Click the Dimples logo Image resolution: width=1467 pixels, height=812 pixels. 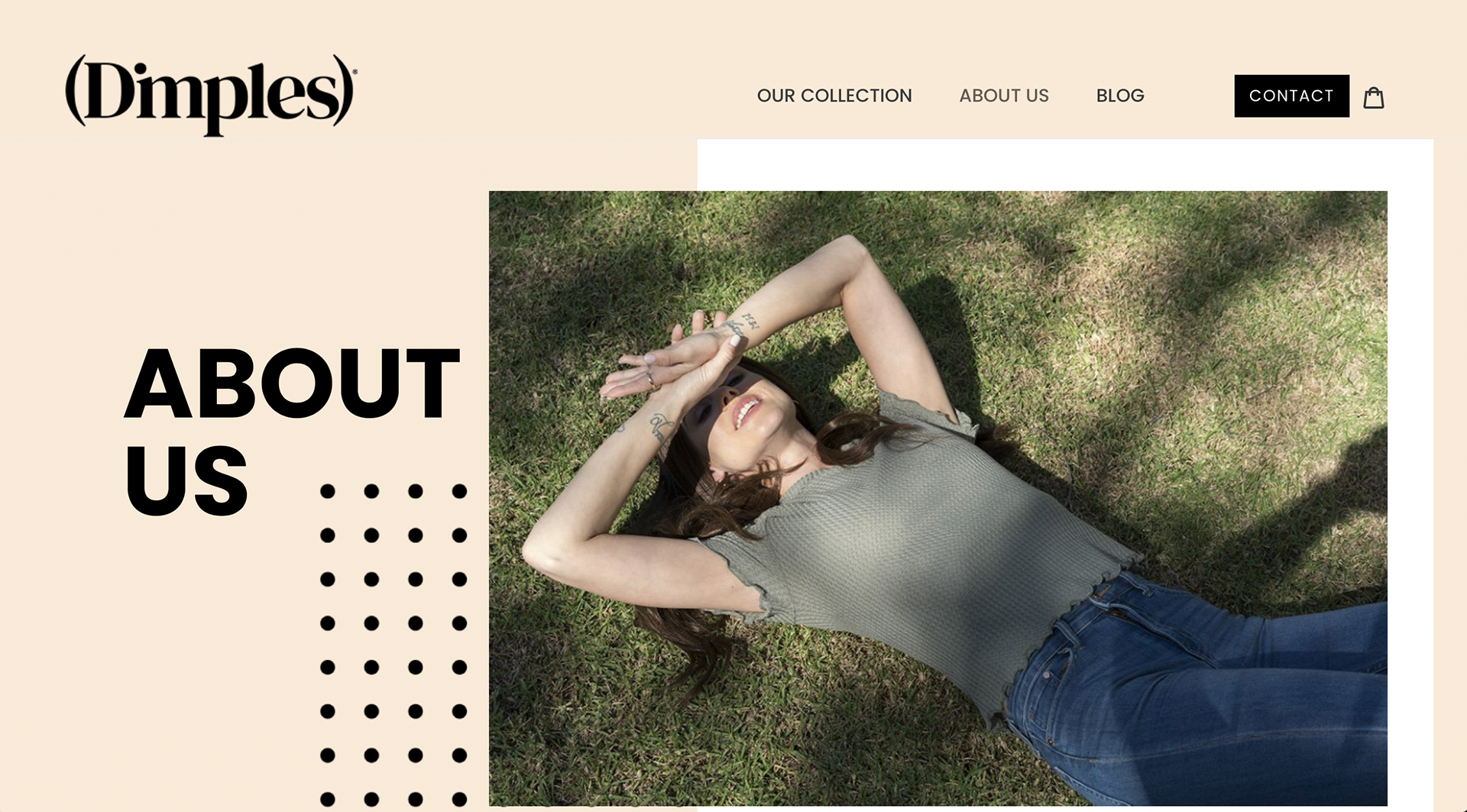(211, 95)
